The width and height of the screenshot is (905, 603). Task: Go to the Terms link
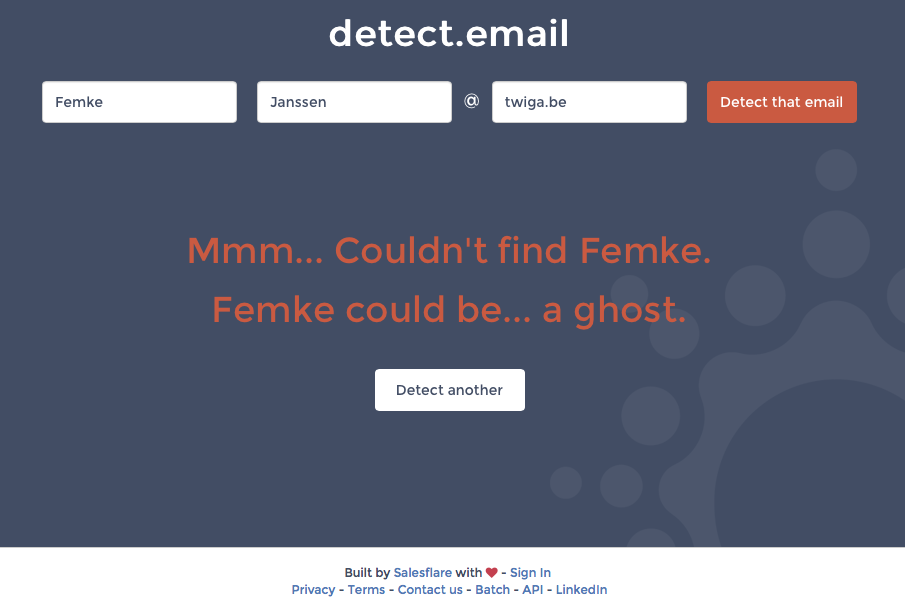pyautogui.click(x=366, y=590)
